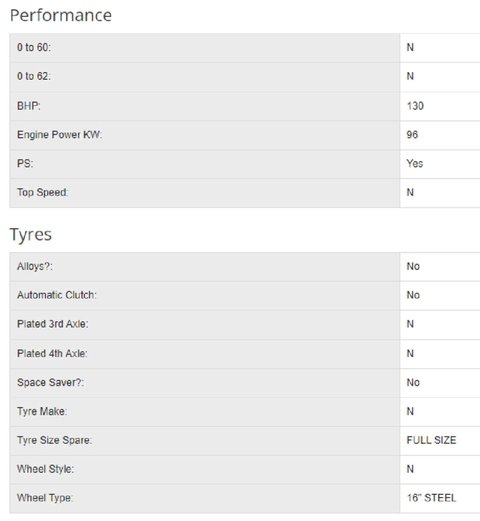Select the Plated 4th Axle label

52,353
